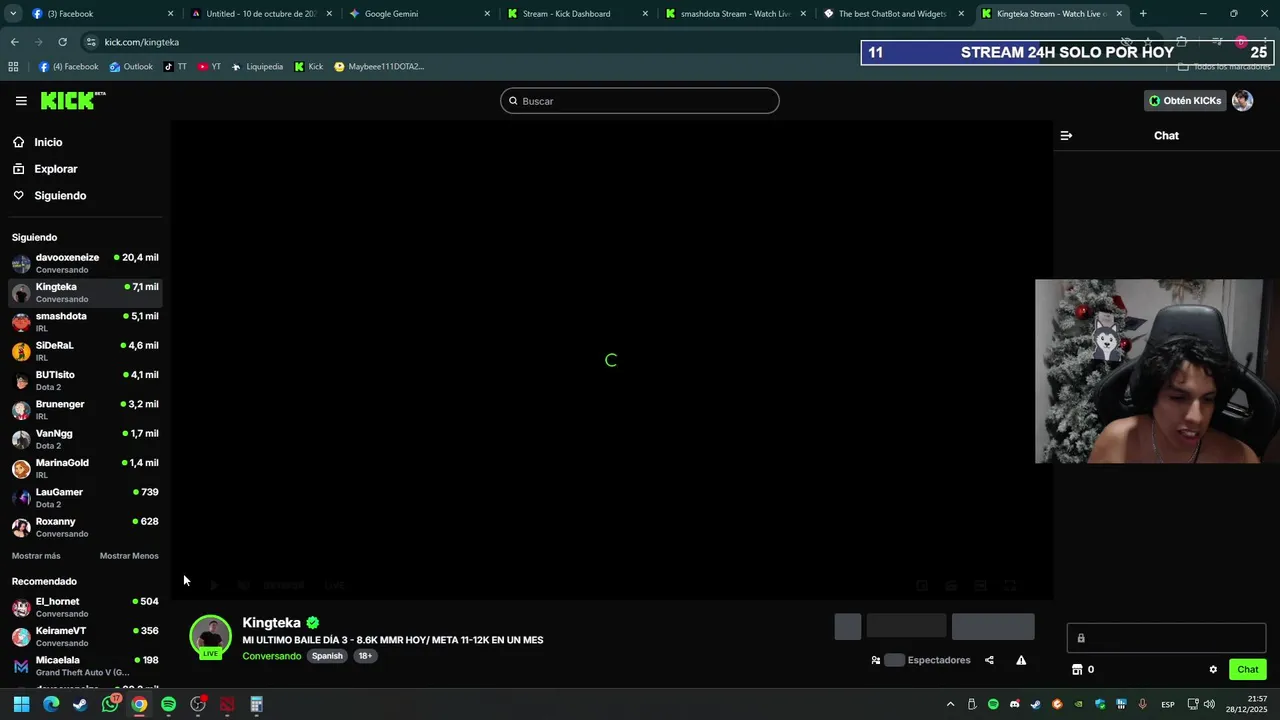Go back in browser history

(14, 42)
